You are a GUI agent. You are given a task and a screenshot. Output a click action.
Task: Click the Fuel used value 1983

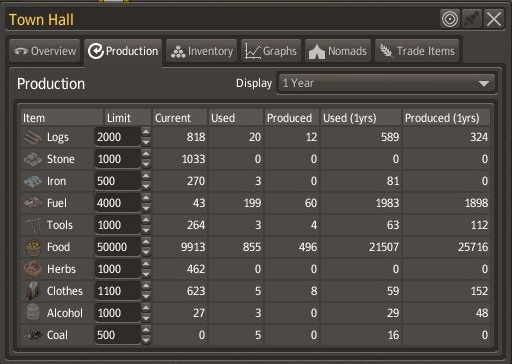(x=387, y=203)
